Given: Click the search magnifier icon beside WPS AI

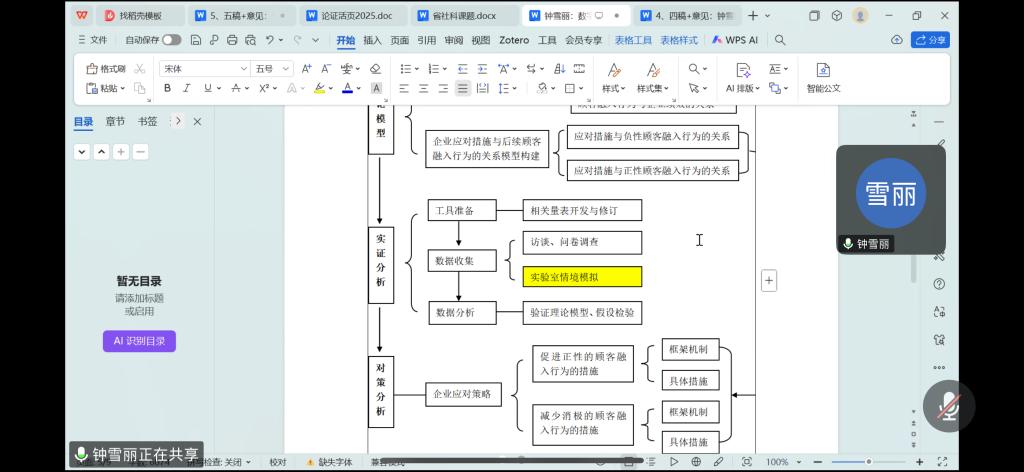Looking at the screenshot, I should [780, 40].
